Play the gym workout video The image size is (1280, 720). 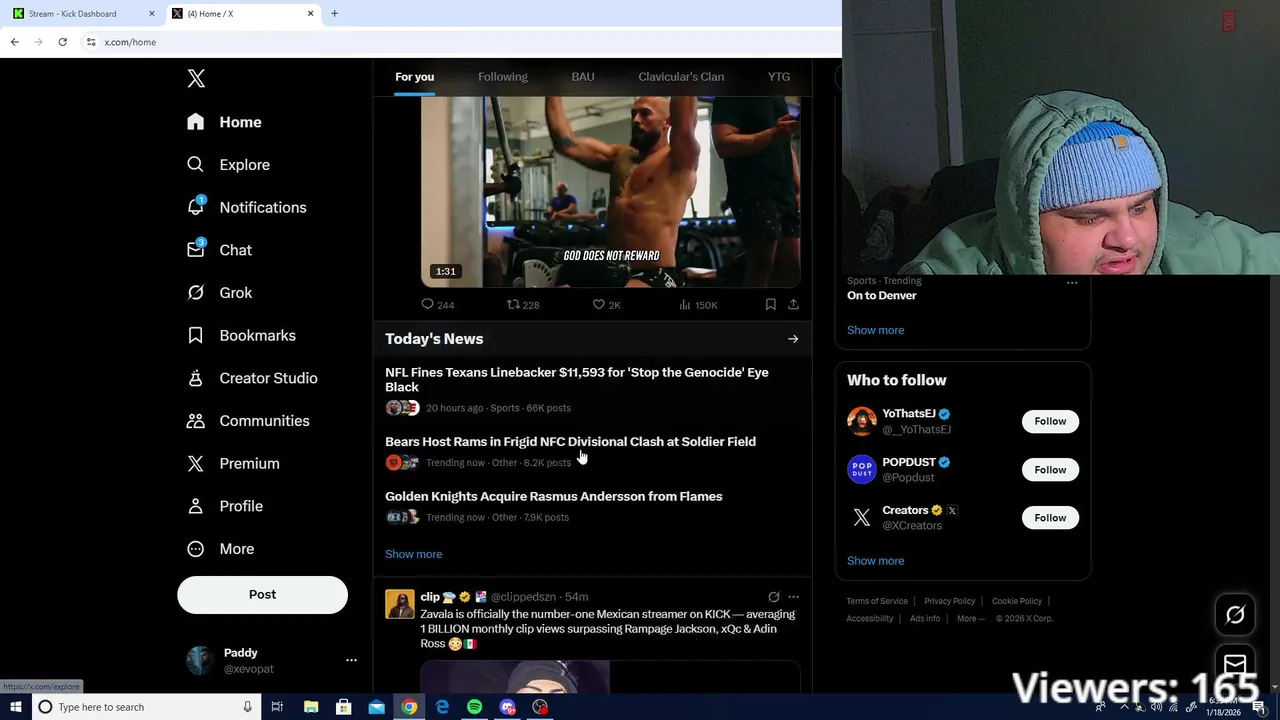pos(610,192)
